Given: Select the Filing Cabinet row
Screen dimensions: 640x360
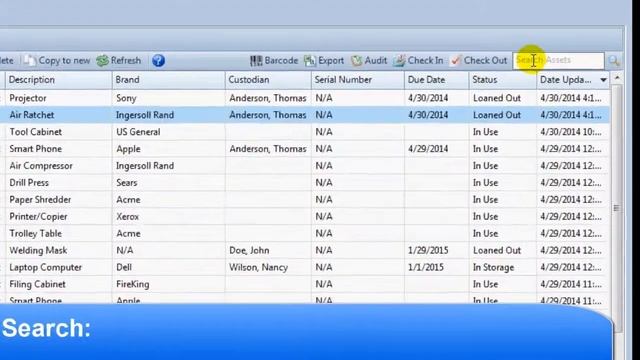Looking at the screenshot, I should pyautogui.click(x=305, y=284).
